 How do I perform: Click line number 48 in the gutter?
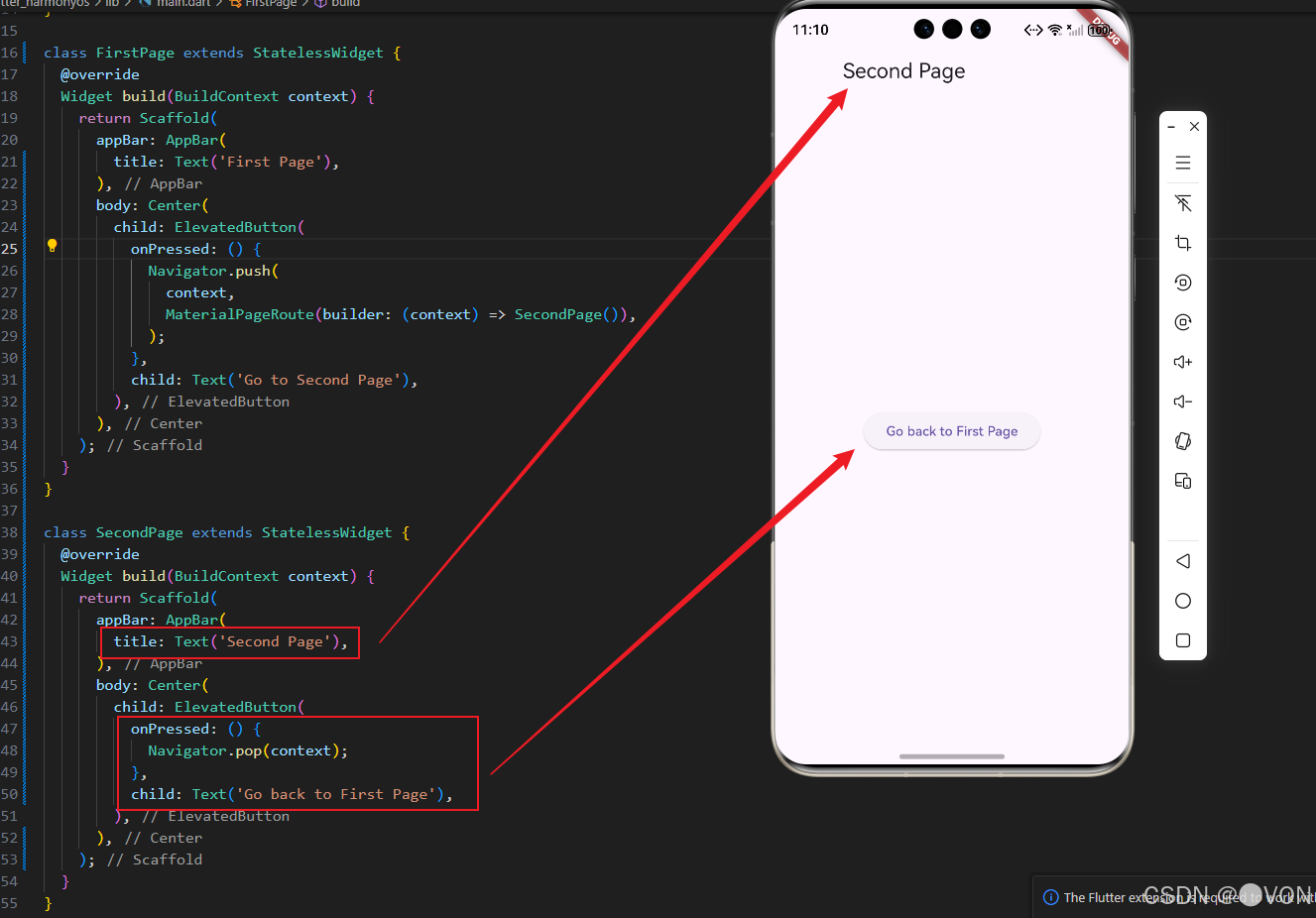point(10,750)
